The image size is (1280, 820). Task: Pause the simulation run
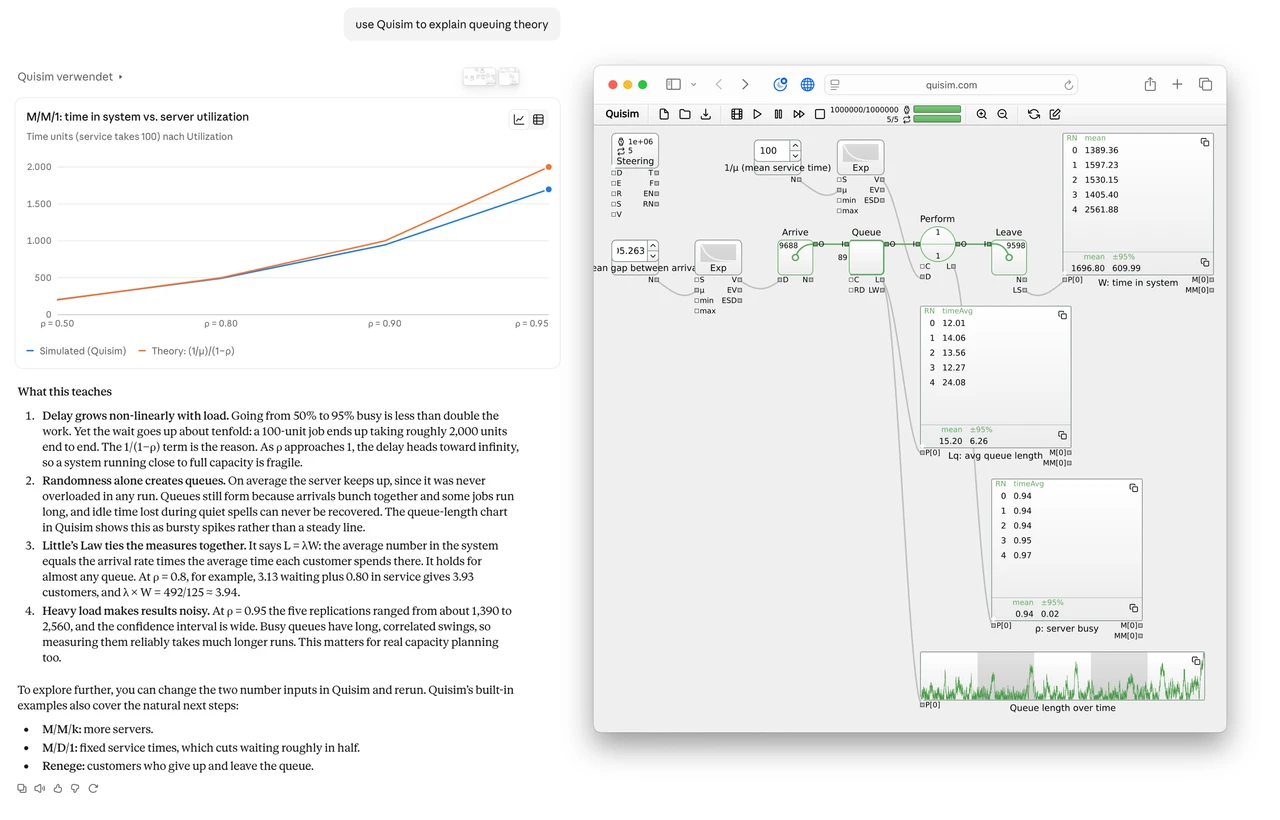(x=778, y=114)
